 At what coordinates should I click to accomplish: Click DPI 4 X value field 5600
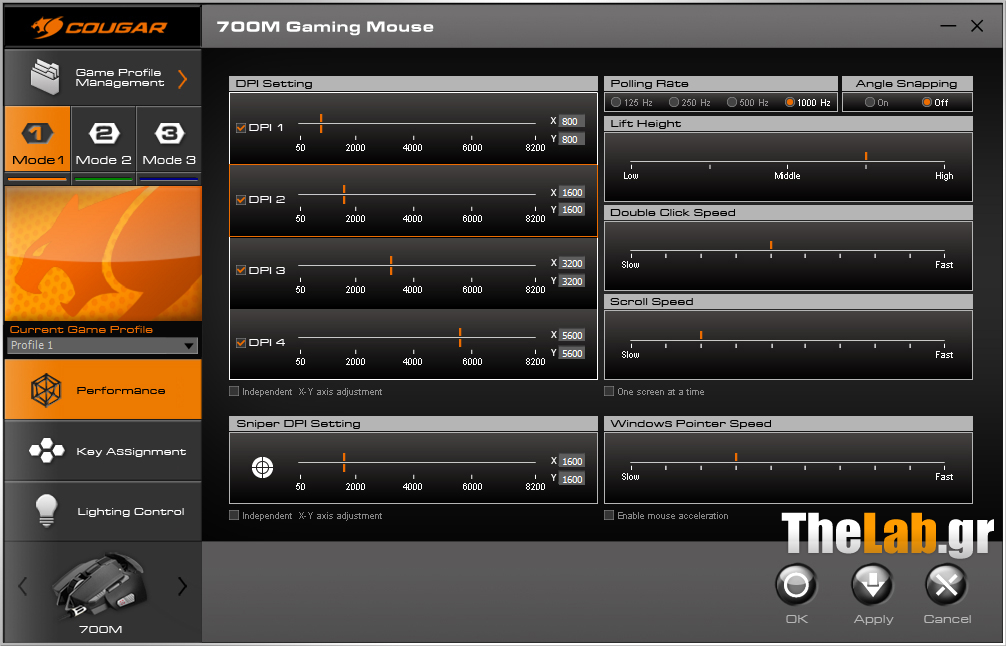tap(572, 335)
